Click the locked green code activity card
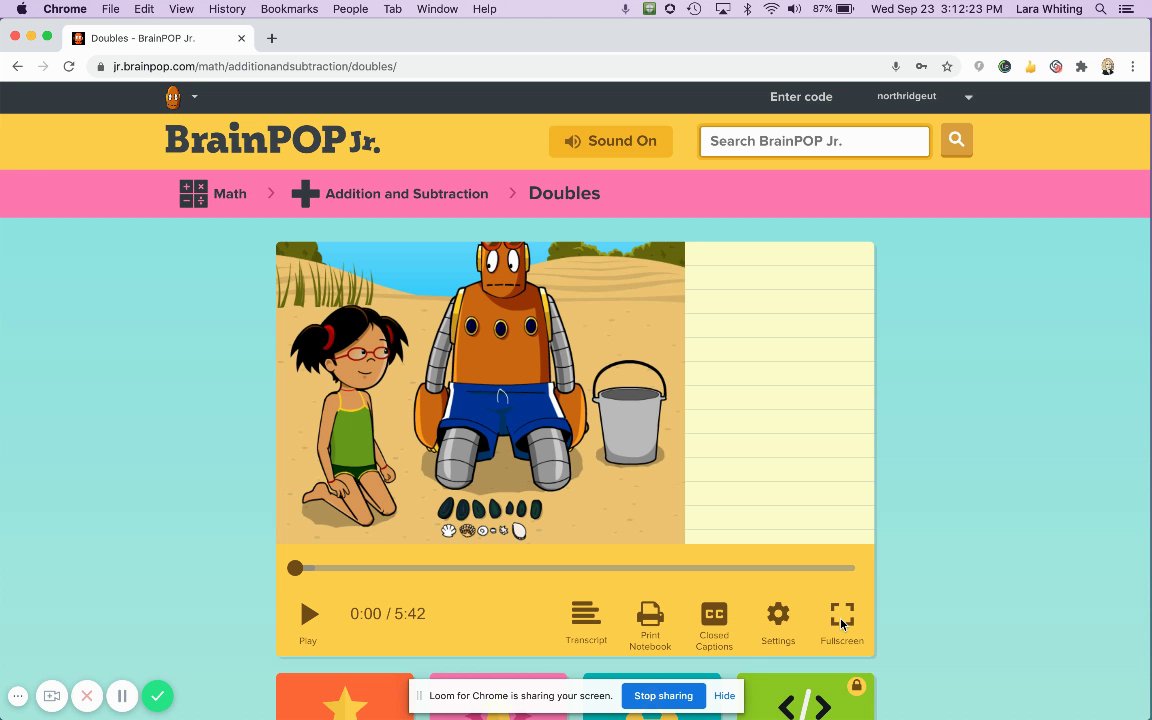1152x720 pixels. pyautogui.click(x=805, y=696)
